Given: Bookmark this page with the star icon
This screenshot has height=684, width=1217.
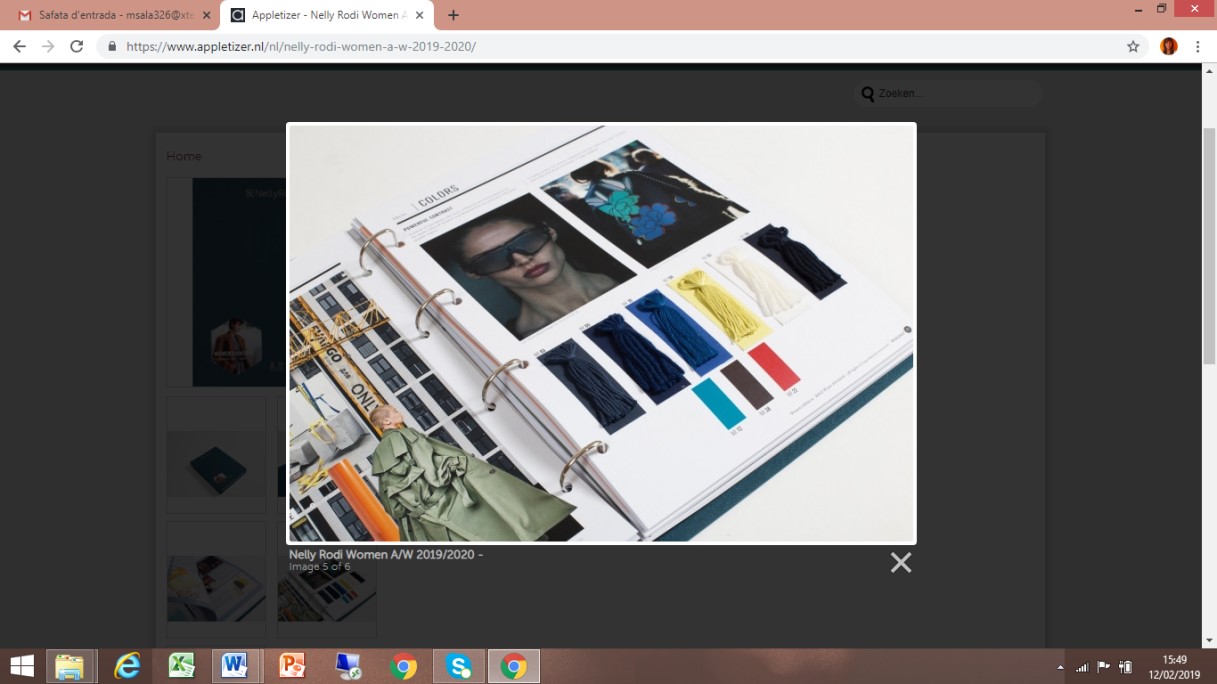Looking at the screenshot, I should coord(1133,46).
